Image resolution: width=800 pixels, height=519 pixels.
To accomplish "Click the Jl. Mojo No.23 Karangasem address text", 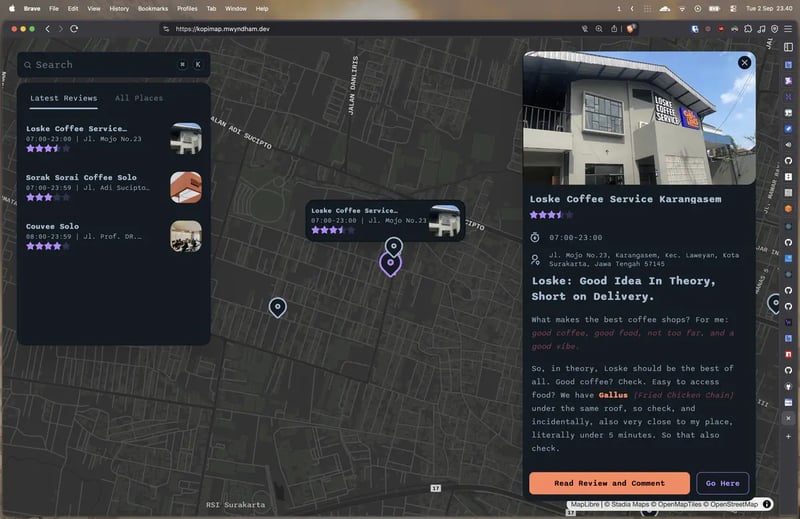I will 644,259.
